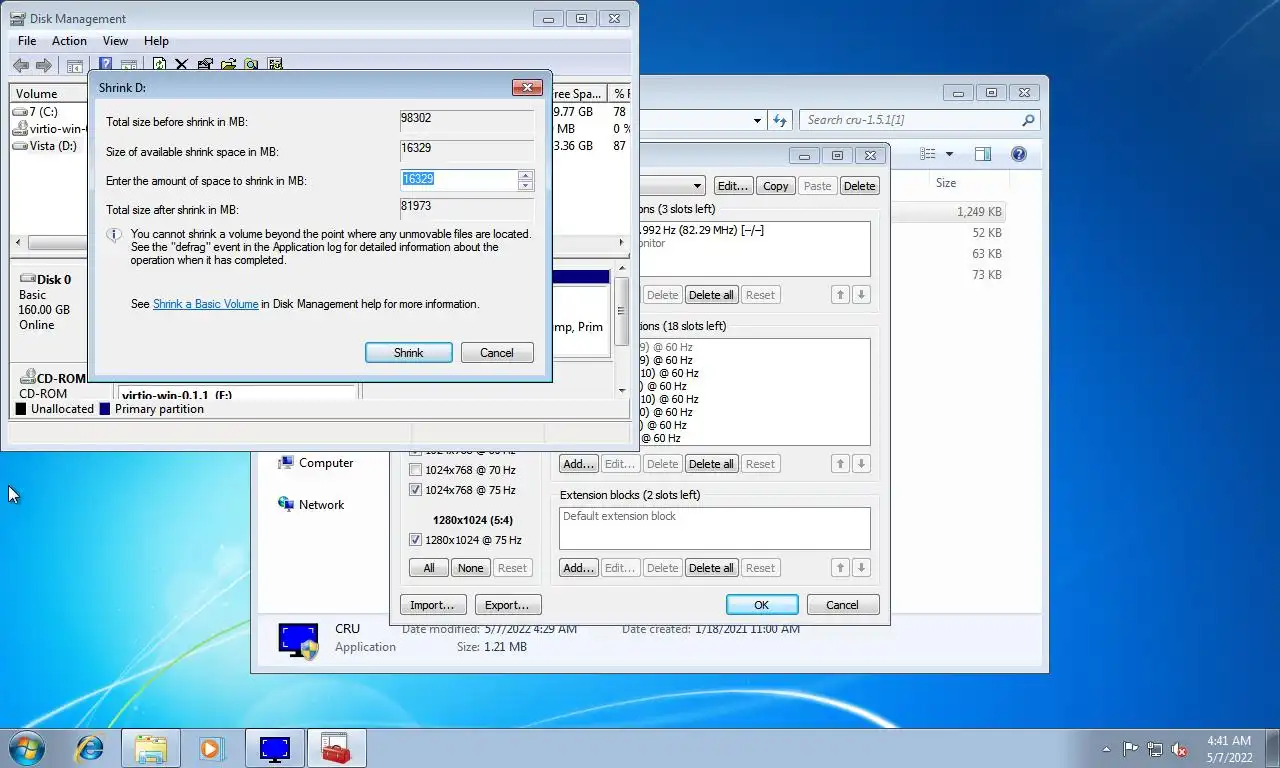Click the Edit... button next to Copy in CRU

[733, 186]
